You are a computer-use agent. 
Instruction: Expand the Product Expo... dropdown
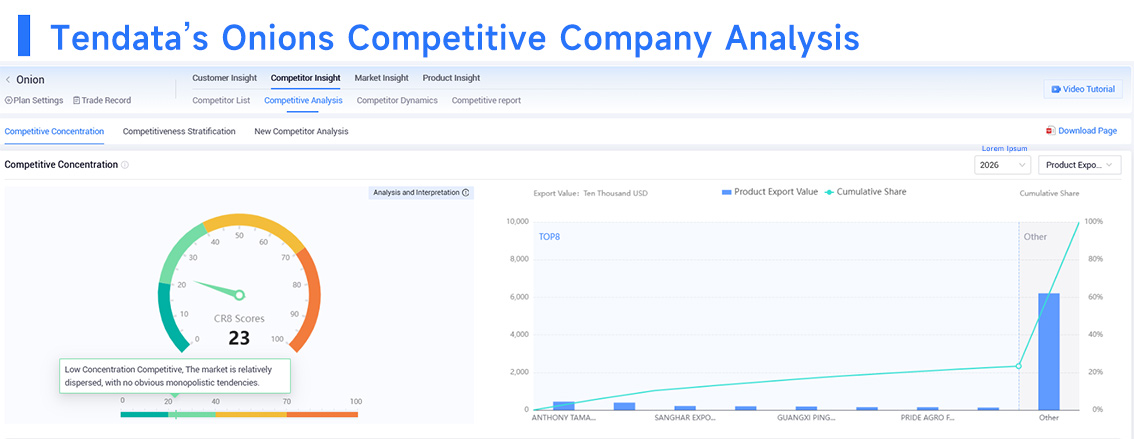(x=1080, y=165)
